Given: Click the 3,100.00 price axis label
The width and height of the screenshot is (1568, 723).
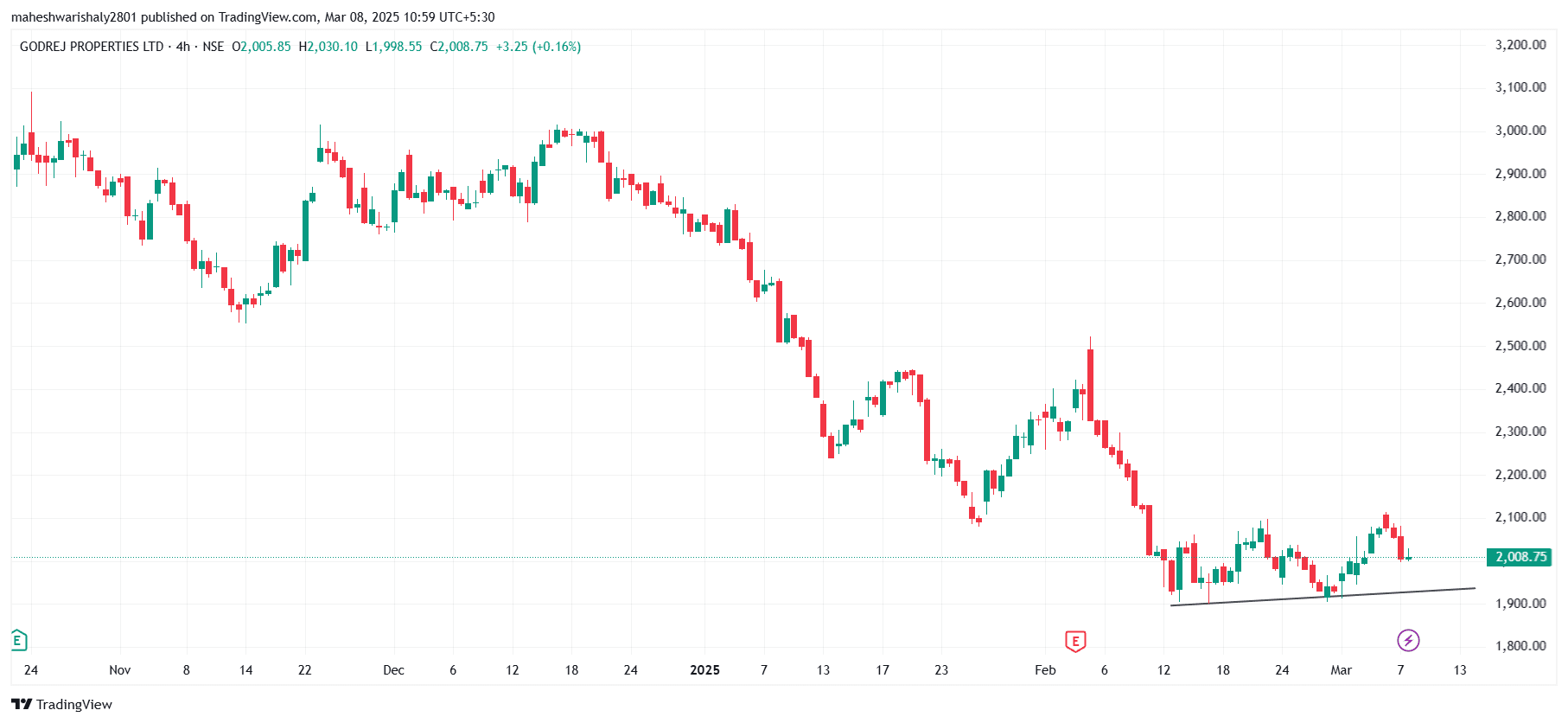Looking at the screenshot, I should (x=1520, y=87).
